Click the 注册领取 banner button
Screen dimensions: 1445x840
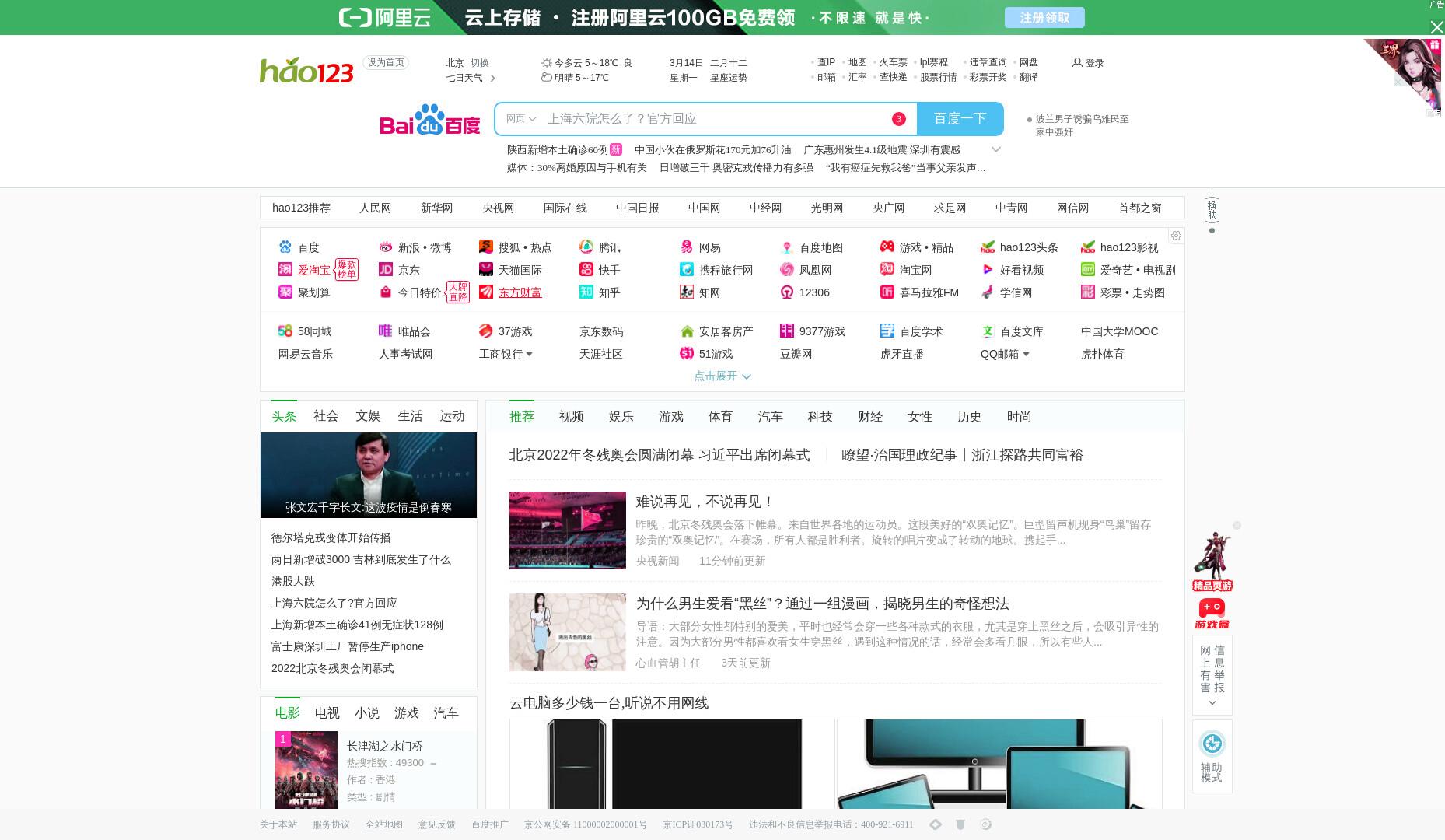pos(1044,18)
